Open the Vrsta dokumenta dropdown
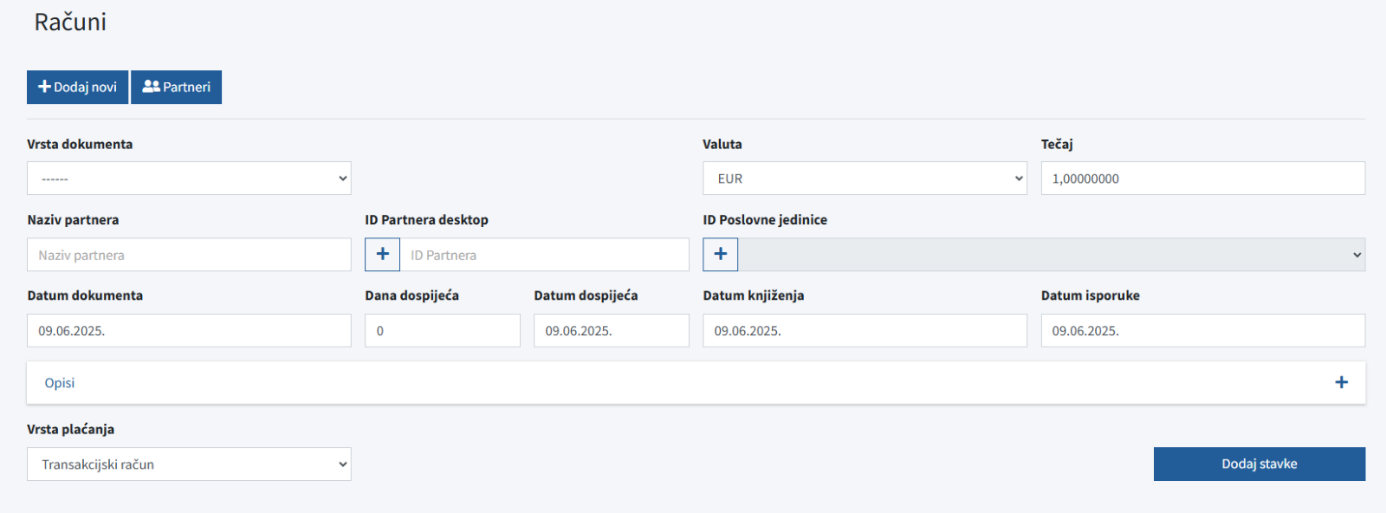 click(x=189, y=178)
